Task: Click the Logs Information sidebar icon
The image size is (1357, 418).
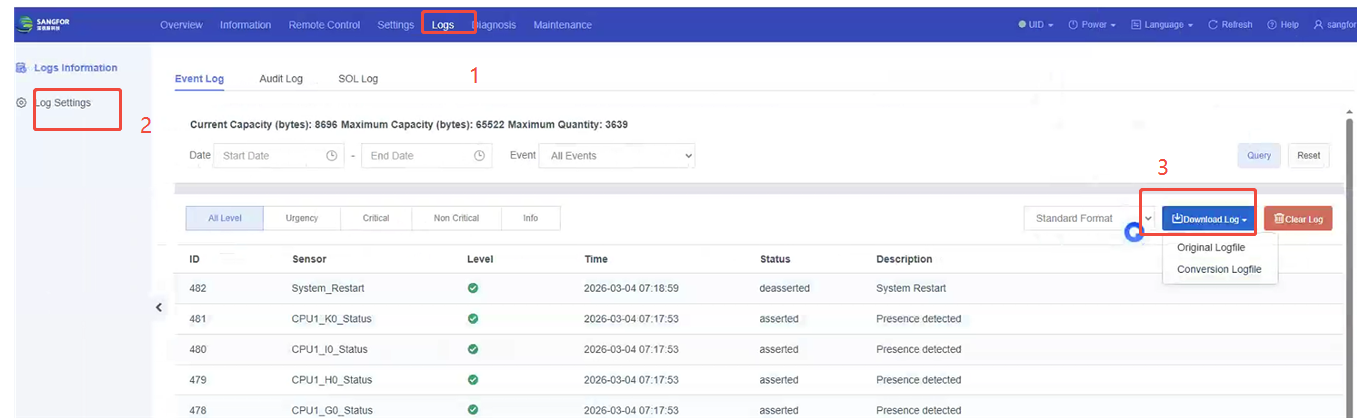Action: [21, 68]
